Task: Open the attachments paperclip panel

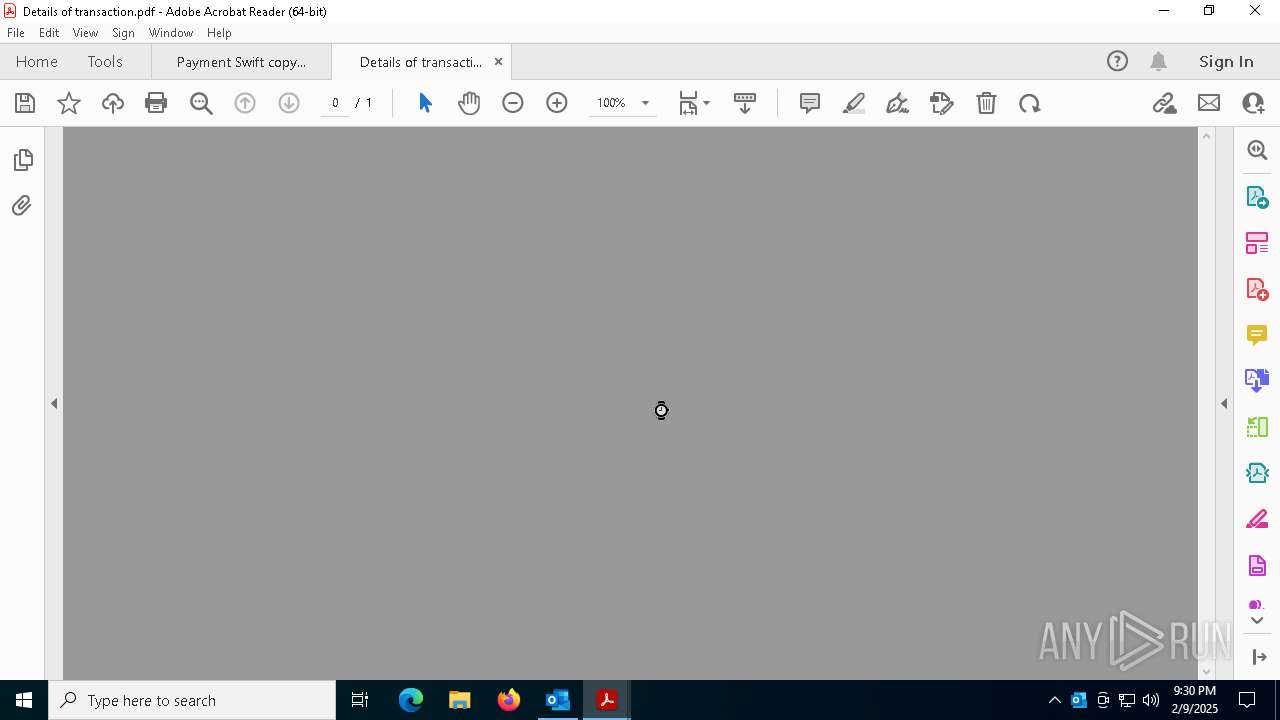Action: 22,206
